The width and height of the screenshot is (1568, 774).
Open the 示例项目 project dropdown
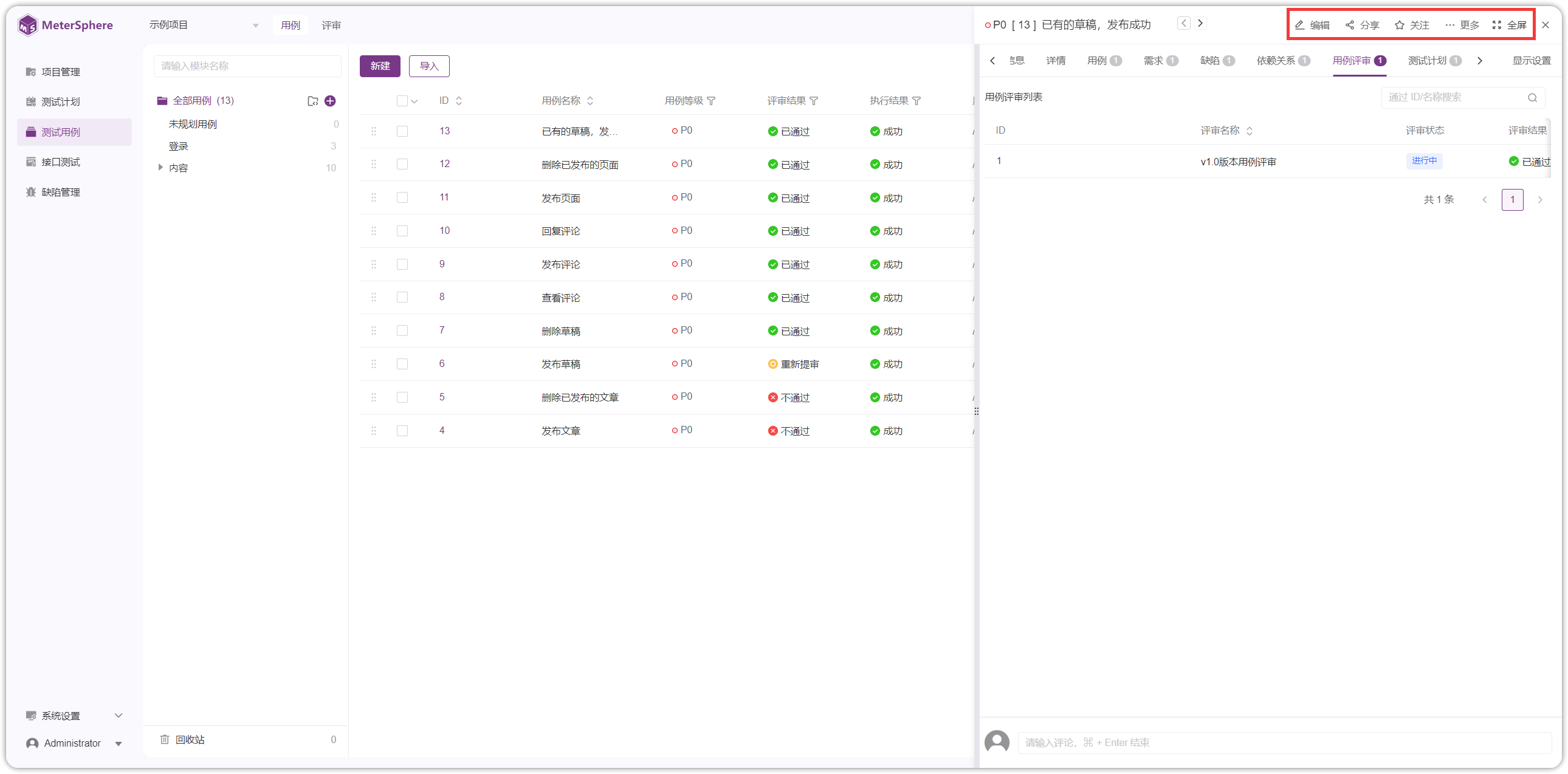pos(204,25)
